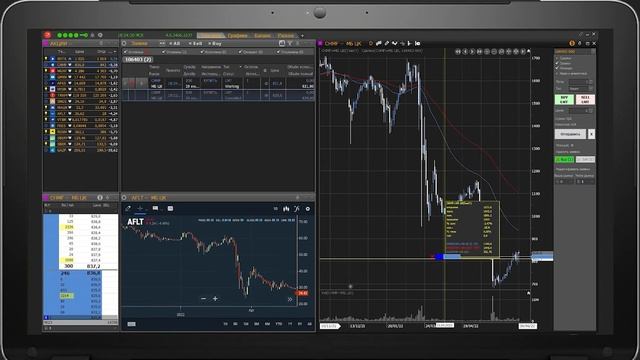The image size is (640, 360).
Task: Switch to the Баланс workspace tab
Action: click(x=262, y=36)
